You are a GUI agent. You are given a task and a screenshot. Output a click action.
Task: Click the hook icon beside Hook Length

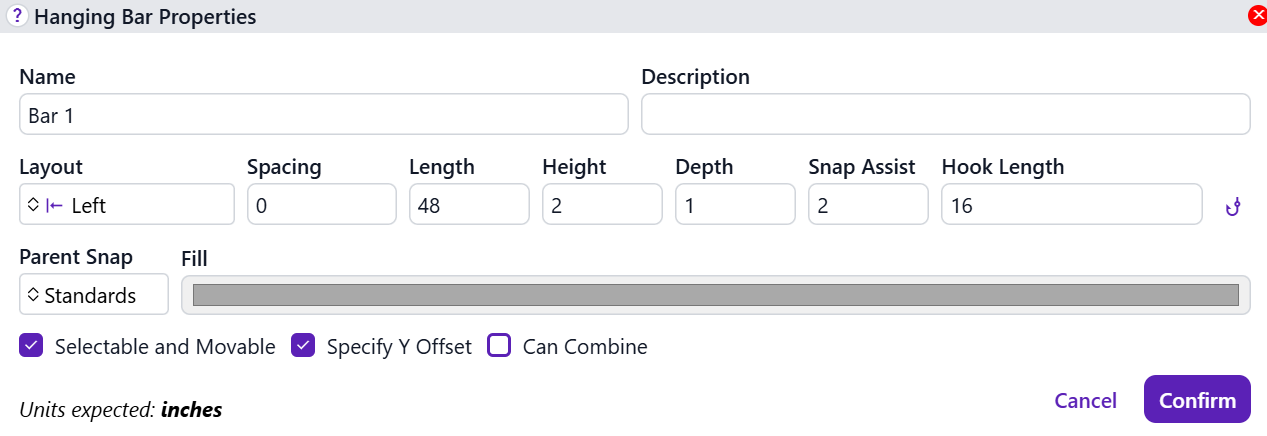pos(1233,206)
